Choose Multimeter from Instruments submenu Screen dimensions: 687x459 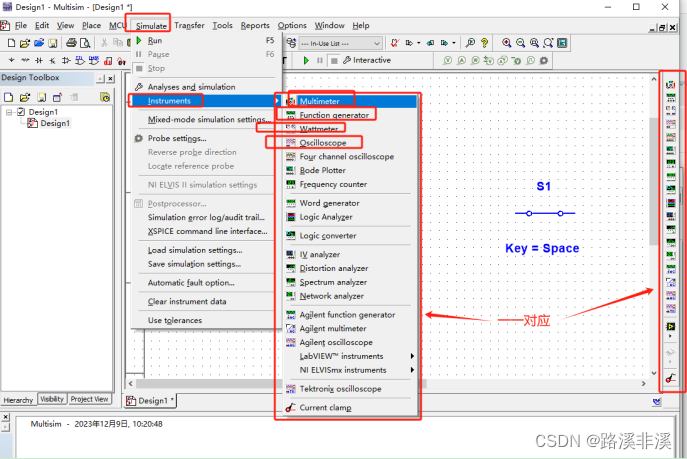click(x=350, y=101)
